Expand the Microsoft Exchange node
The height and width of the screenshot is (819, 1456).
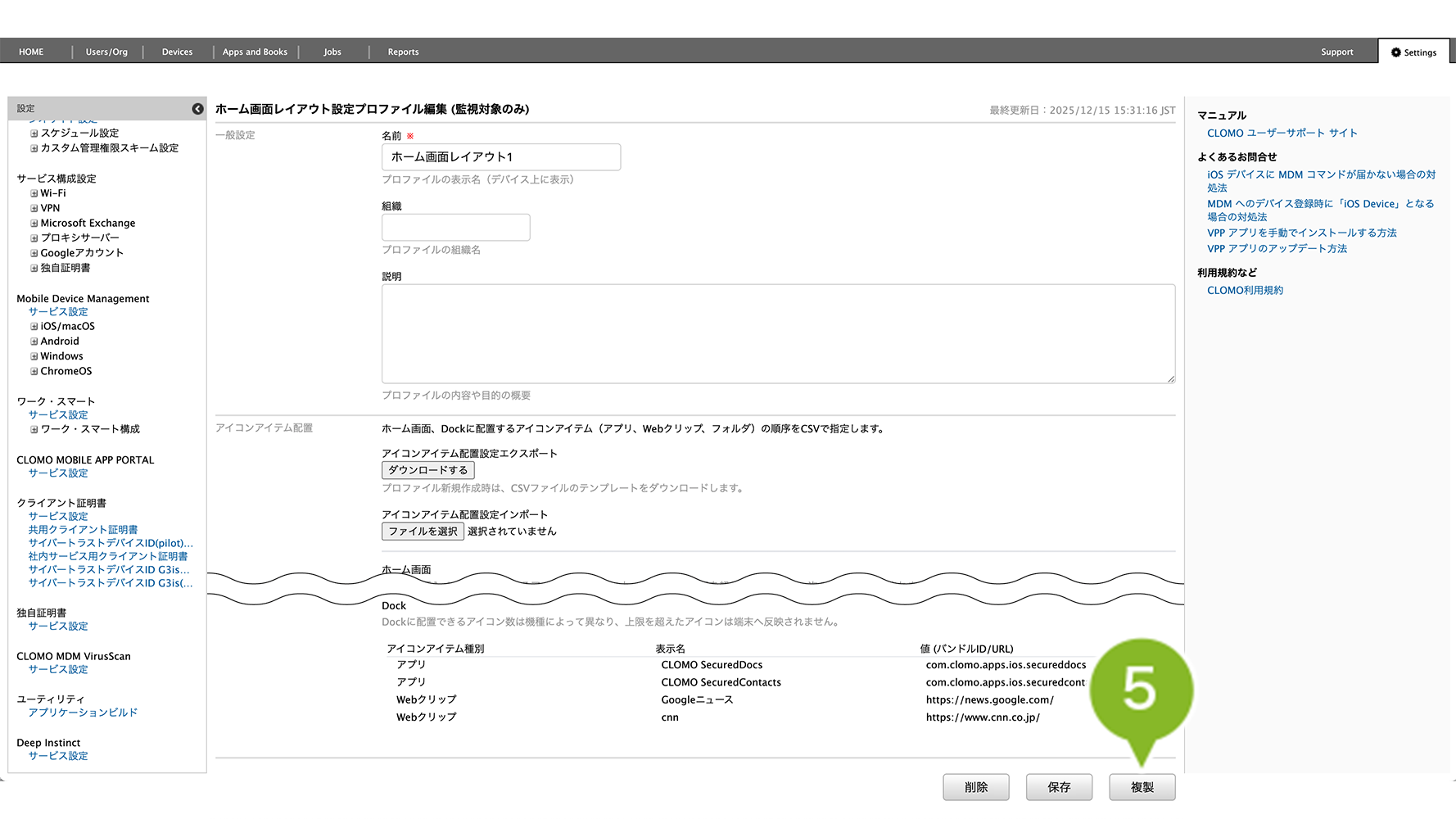click(34, 224)
